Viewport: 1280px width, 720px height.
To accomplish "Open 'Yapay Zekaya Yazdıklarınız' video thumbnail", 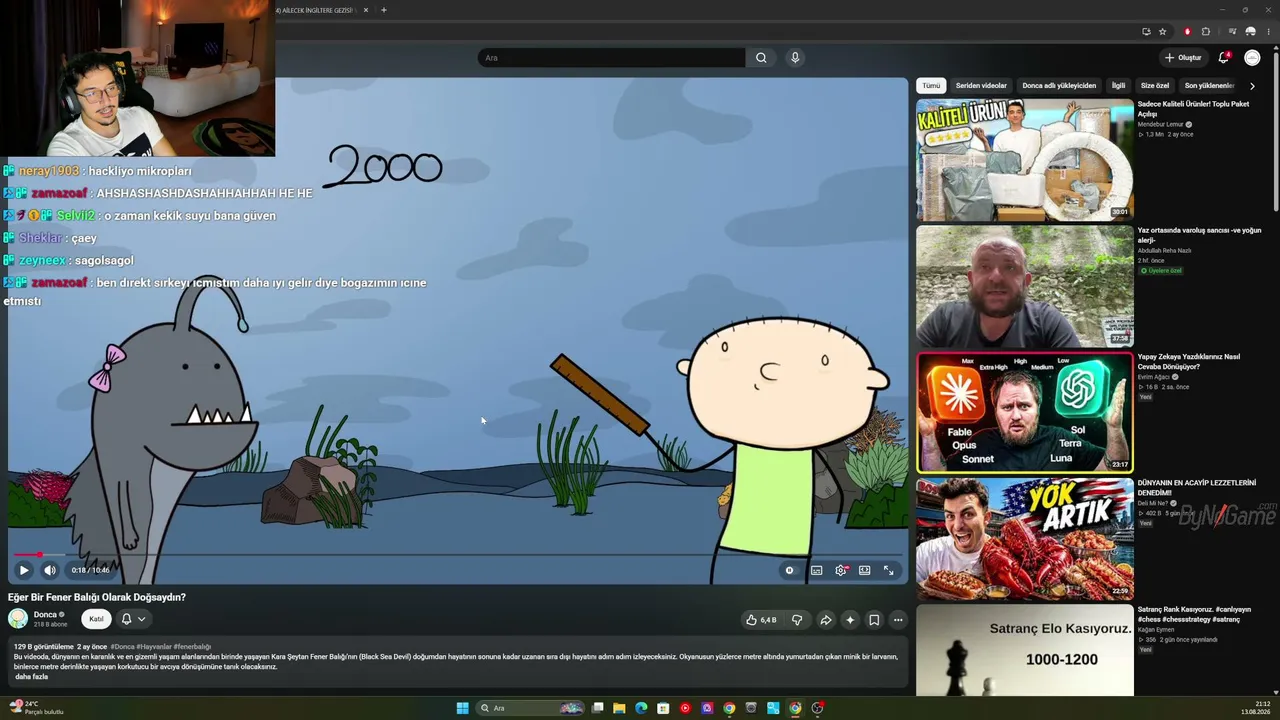I will (1025, 412).
